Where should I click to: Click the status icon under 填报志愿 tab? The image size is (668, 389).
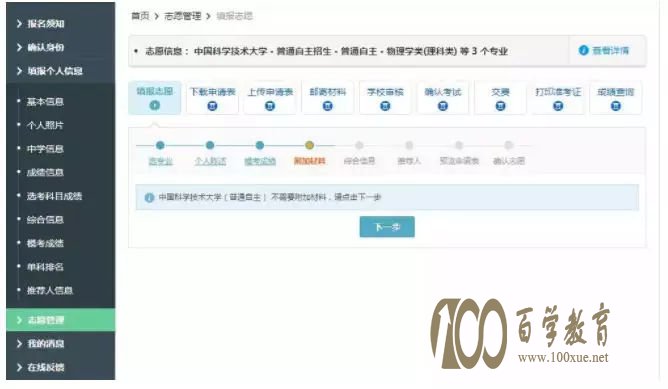[155, 105]
